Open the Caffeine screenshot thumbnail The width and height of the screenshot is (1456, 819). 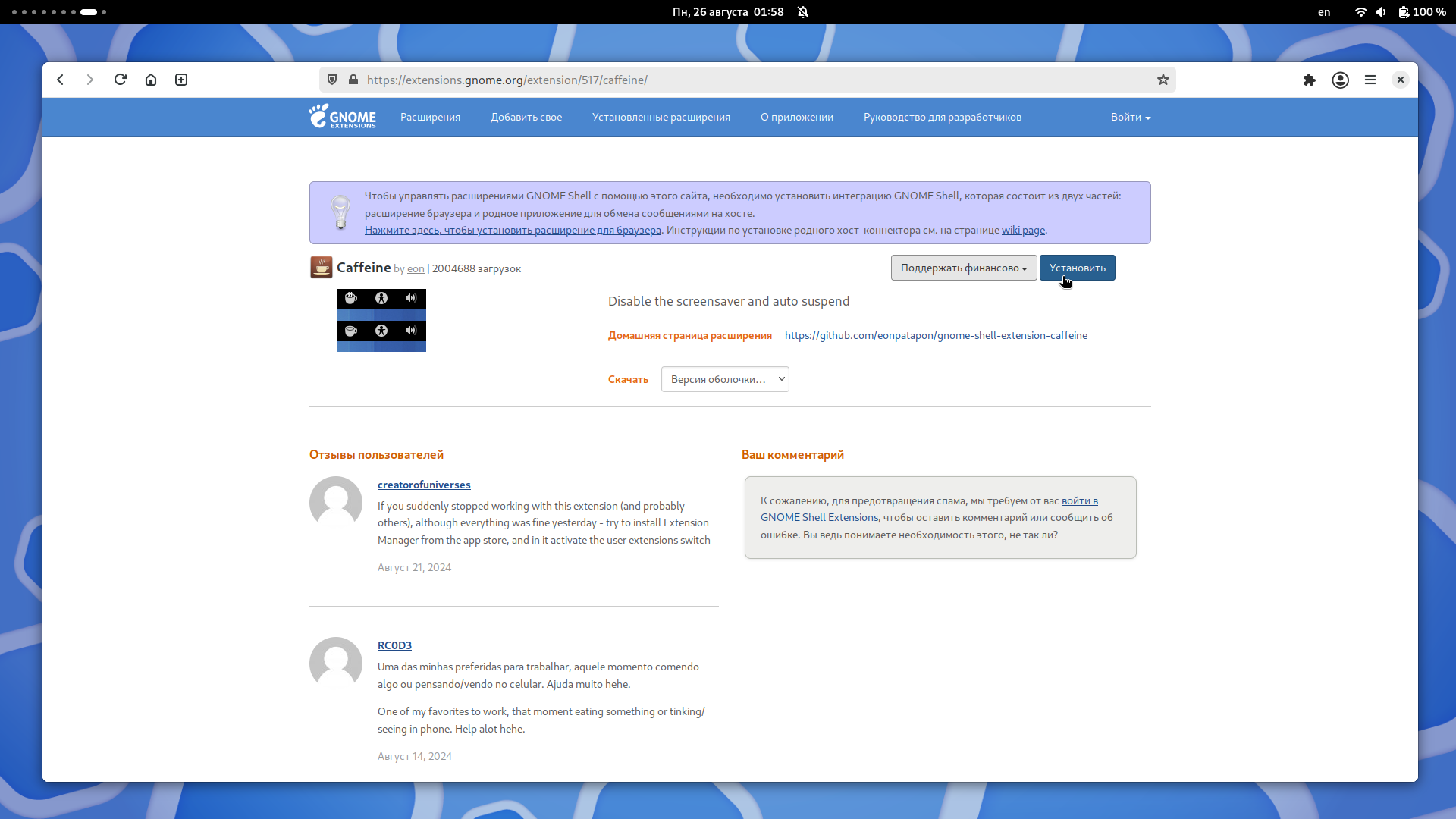[381, 320]
